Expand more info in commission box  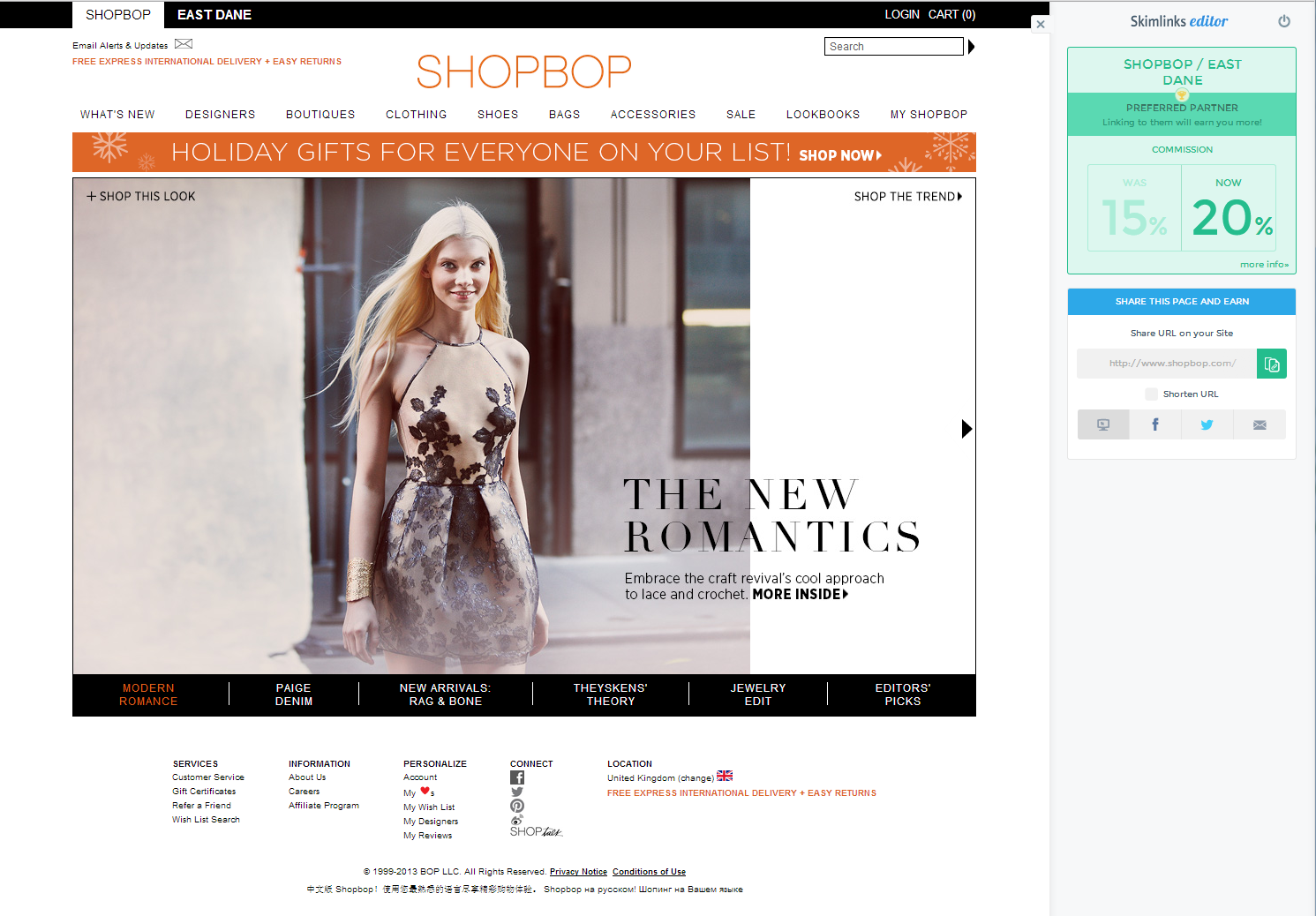click(x=1264, y=265)
